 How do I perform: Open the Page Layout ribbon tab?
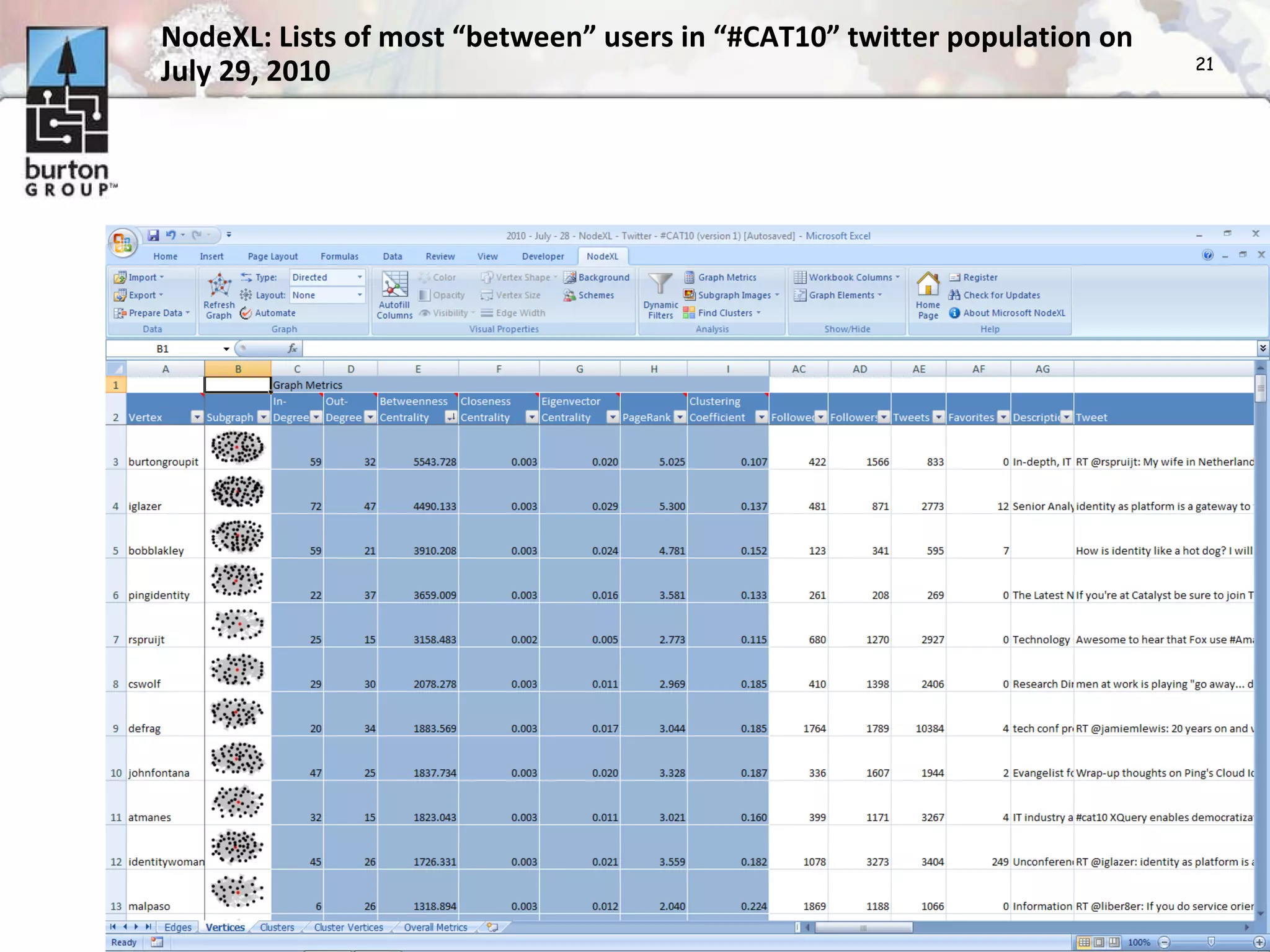point(273,256)
